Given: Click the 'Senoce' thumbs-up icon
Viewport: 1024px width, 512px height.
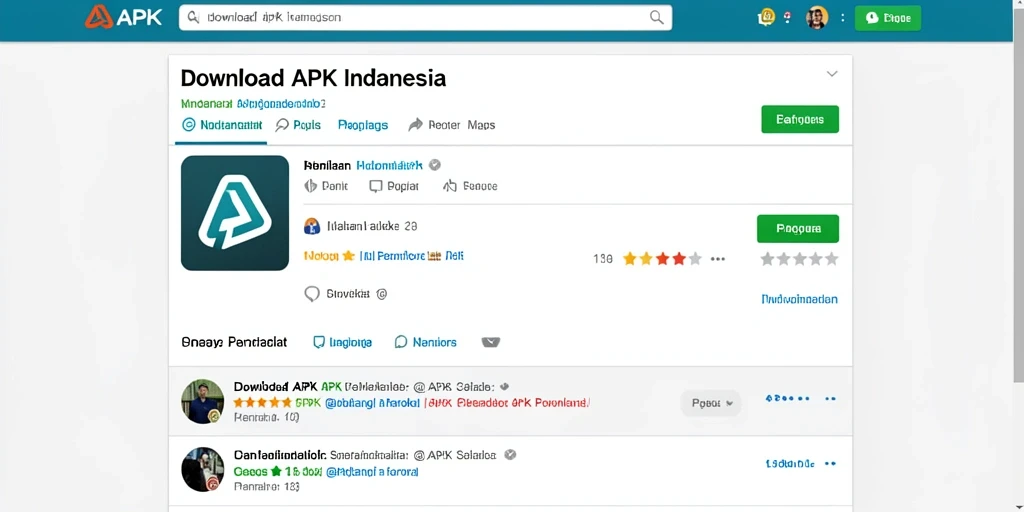Looking at the screenshot, I should coord(449,186).
